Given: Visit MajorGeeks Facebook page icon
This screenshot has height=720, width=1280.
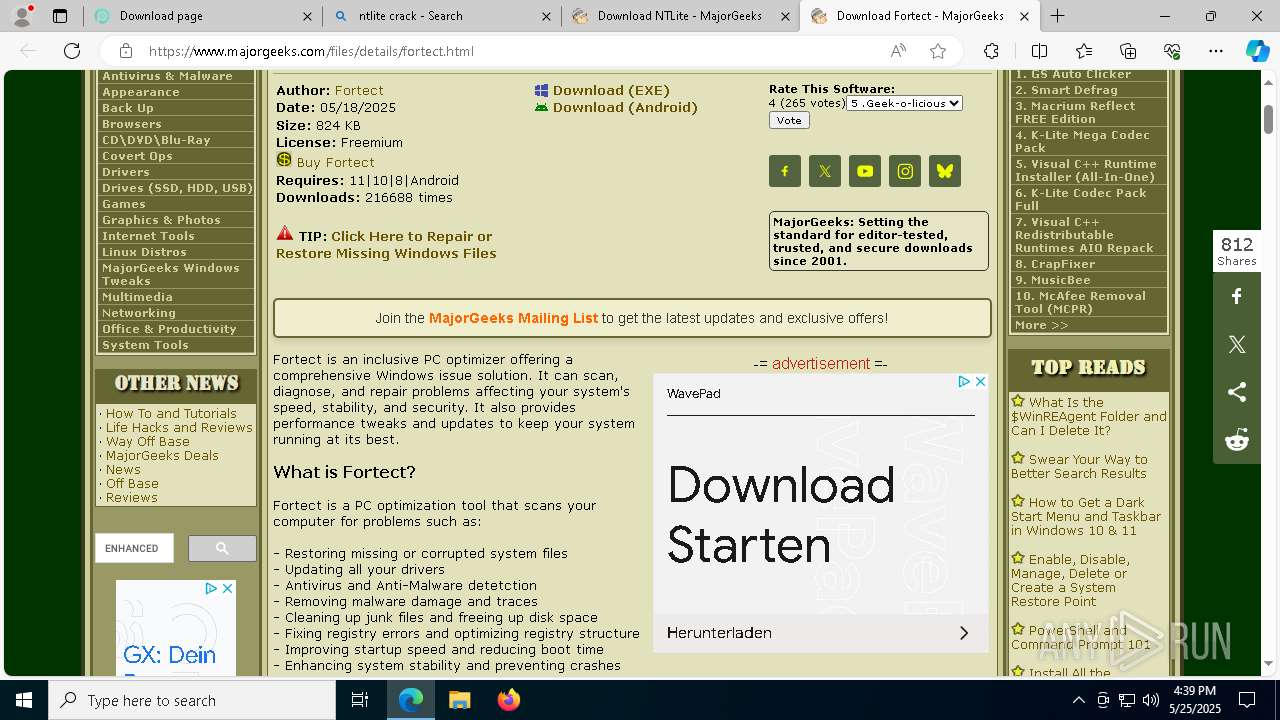Looking at the screenshot, I should pos(785,171).
